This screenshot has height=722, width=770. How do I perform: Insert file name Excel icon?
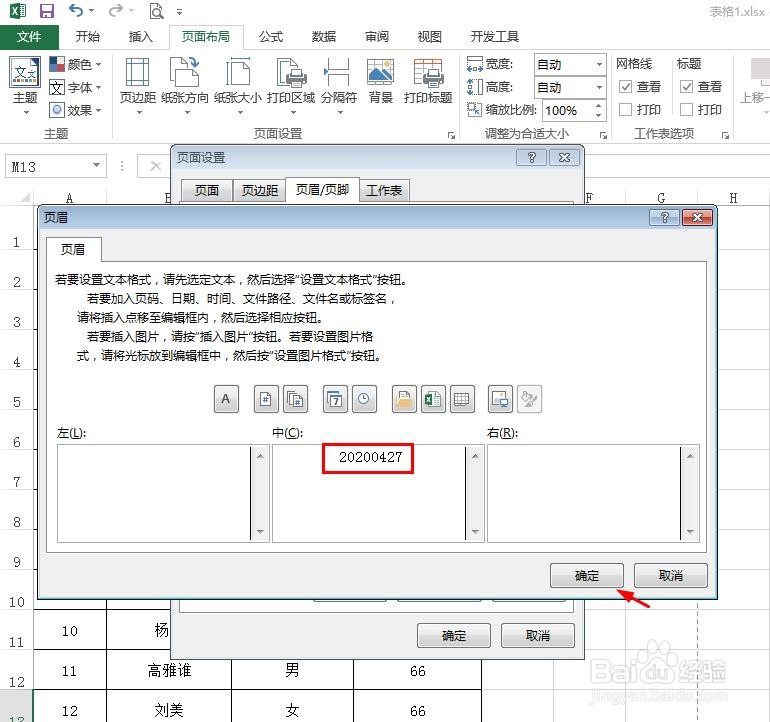pyautogui.click(x=433, y=399)
